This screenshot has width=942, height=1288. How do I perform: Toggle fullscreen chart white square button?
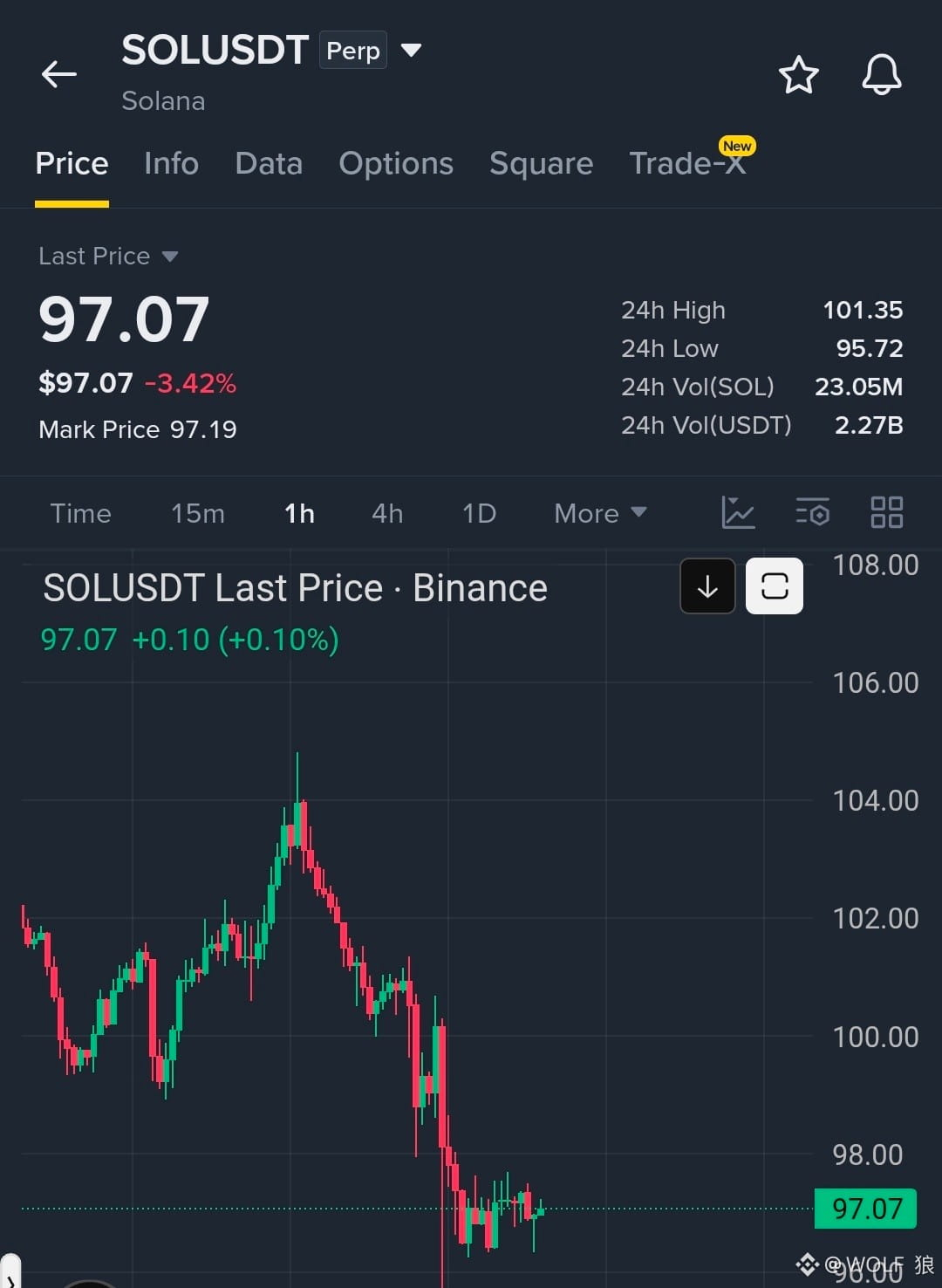tap(775, 586)
